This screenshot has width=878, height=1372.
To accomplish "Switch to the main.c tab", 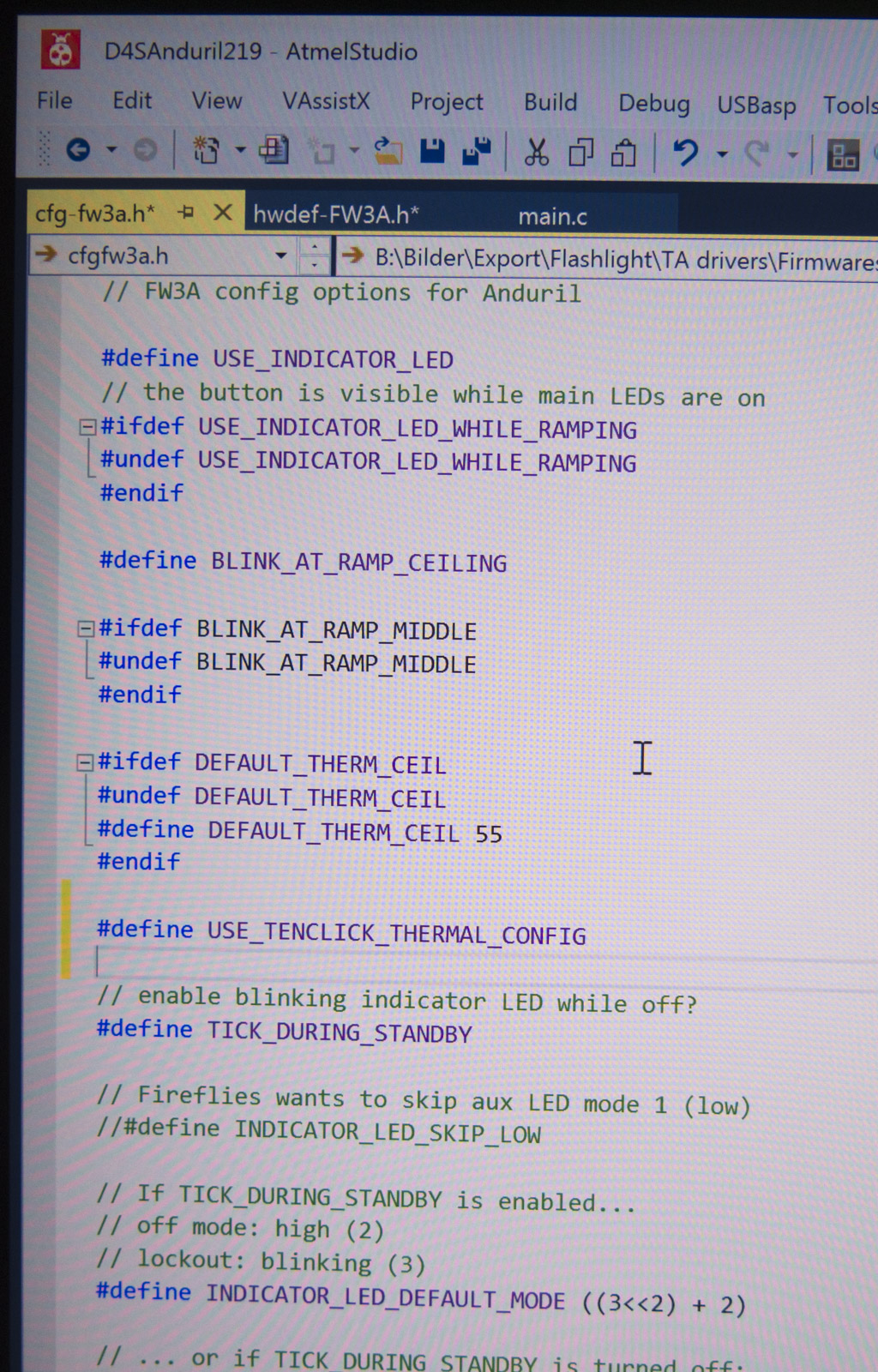I will [552, 216].
